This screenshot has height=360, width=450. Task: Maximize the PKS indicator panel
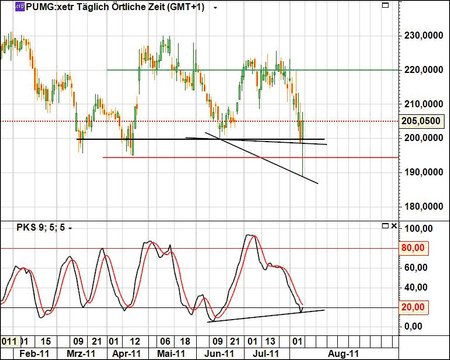[x=385, y=226]
